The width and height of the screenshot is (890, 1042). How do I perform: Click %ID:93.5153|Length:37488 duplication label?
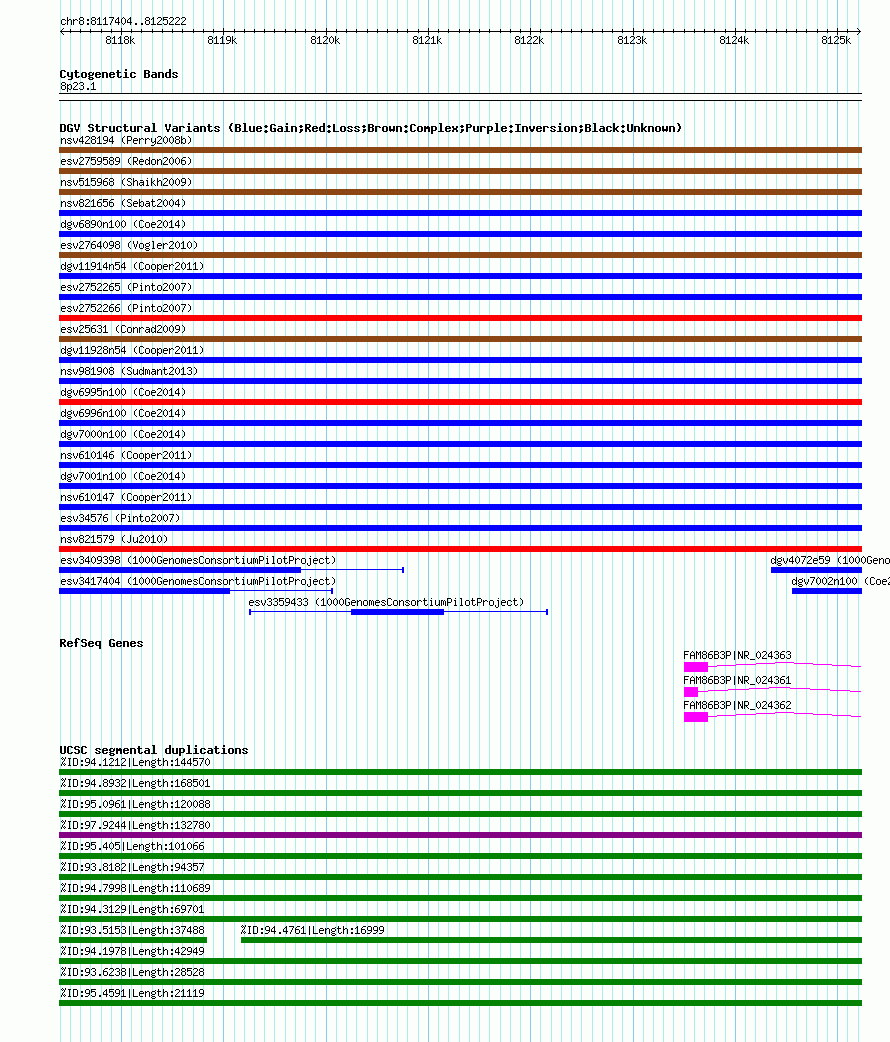132,930
